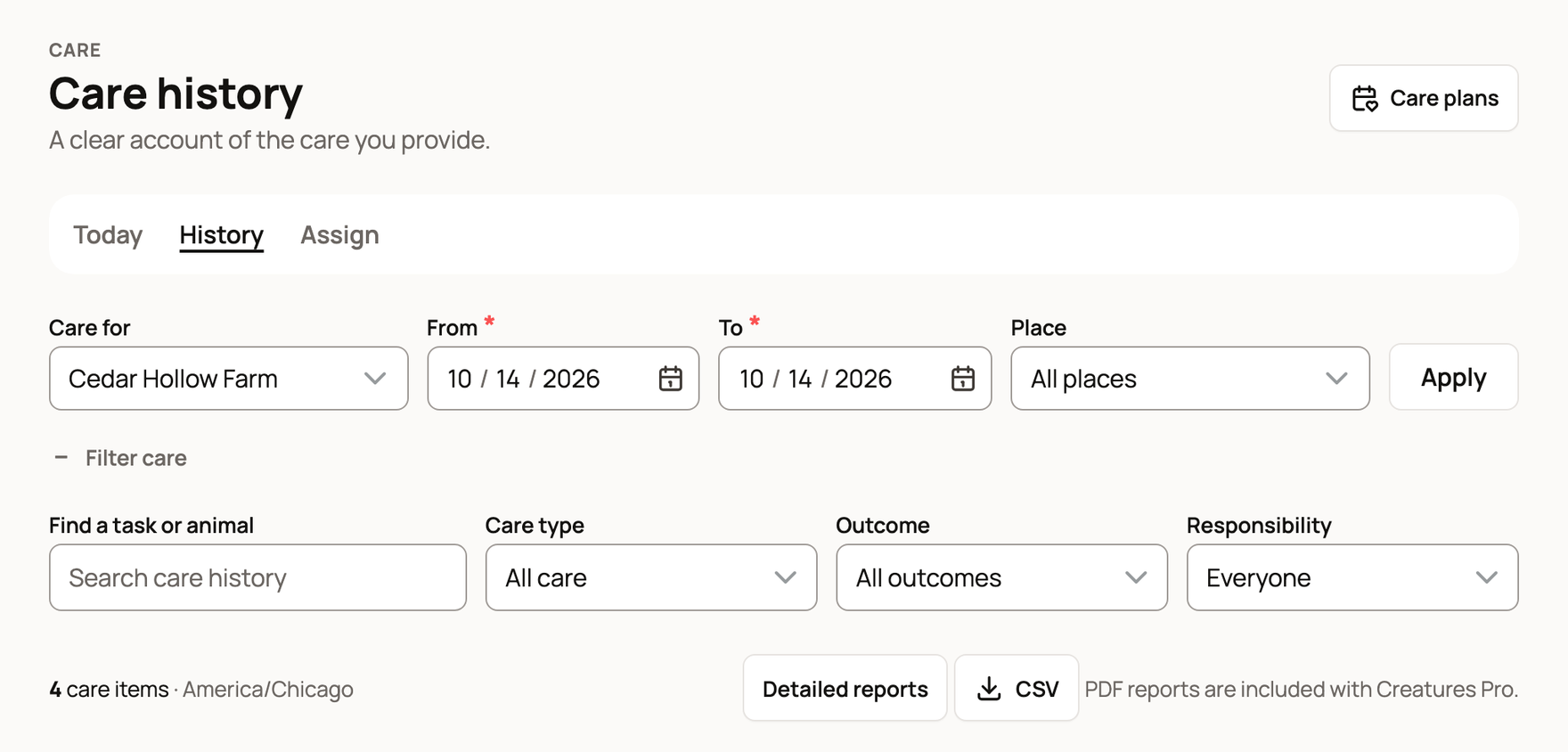
Task: Click the 4 care items count text
Action: coord(109,689)
